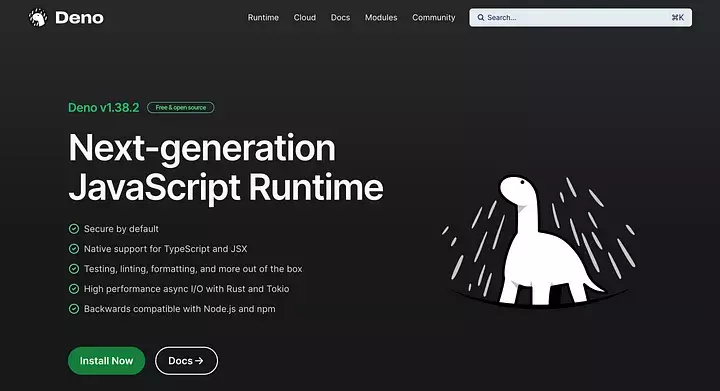Open the Runtime menu item
720x391 pixels.
[263, 17]
